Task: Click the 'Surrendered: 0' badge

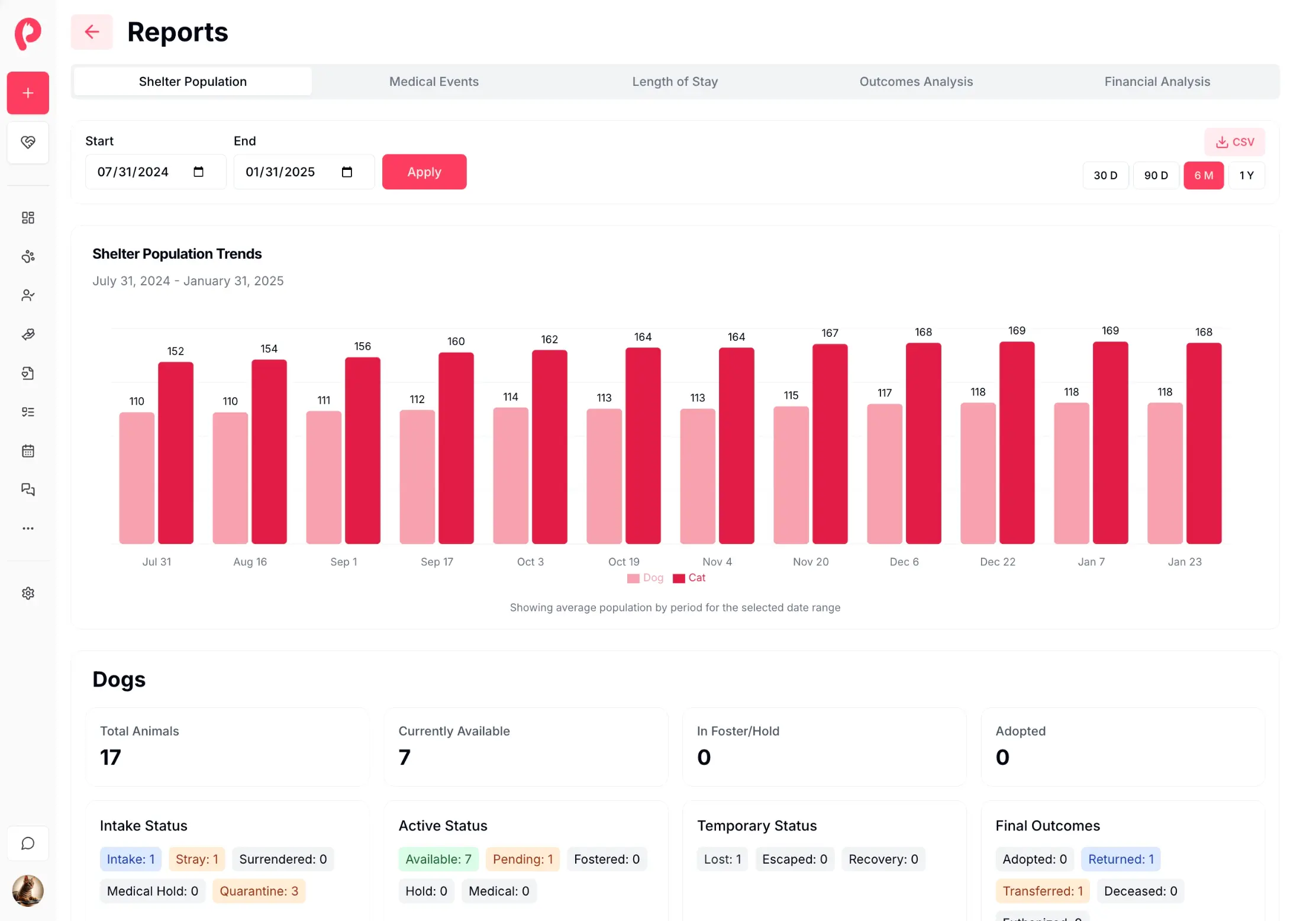Action: tap(283, 859)
